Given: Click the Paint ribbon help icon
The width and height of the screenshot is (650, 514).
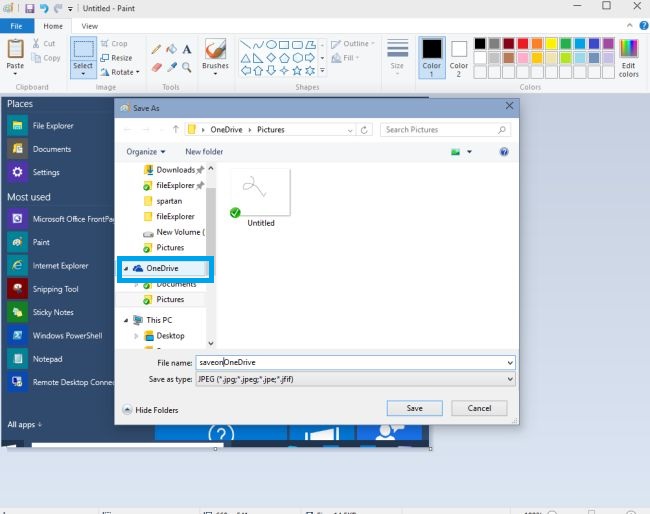Looking at the screenshot, I should tap(643, 26).
